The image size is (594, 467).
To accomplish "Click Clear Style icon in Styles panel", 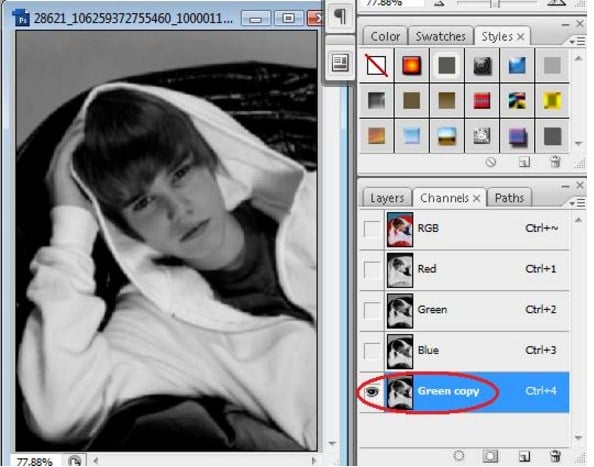I will pyautogui.click(x=491, y=162).
